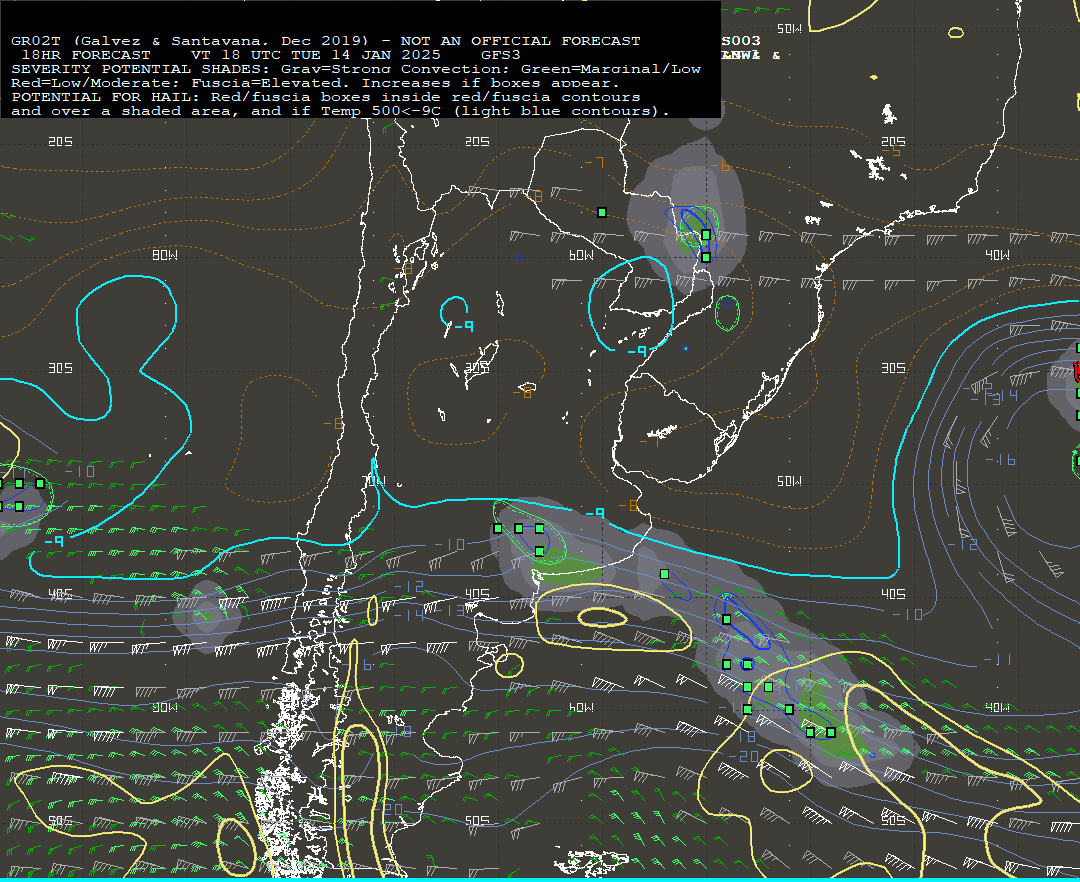This screenshot has width=1080, height=882.
Task: Click the "Red=Low/Moderate" legend line
Action: (315, 83)
